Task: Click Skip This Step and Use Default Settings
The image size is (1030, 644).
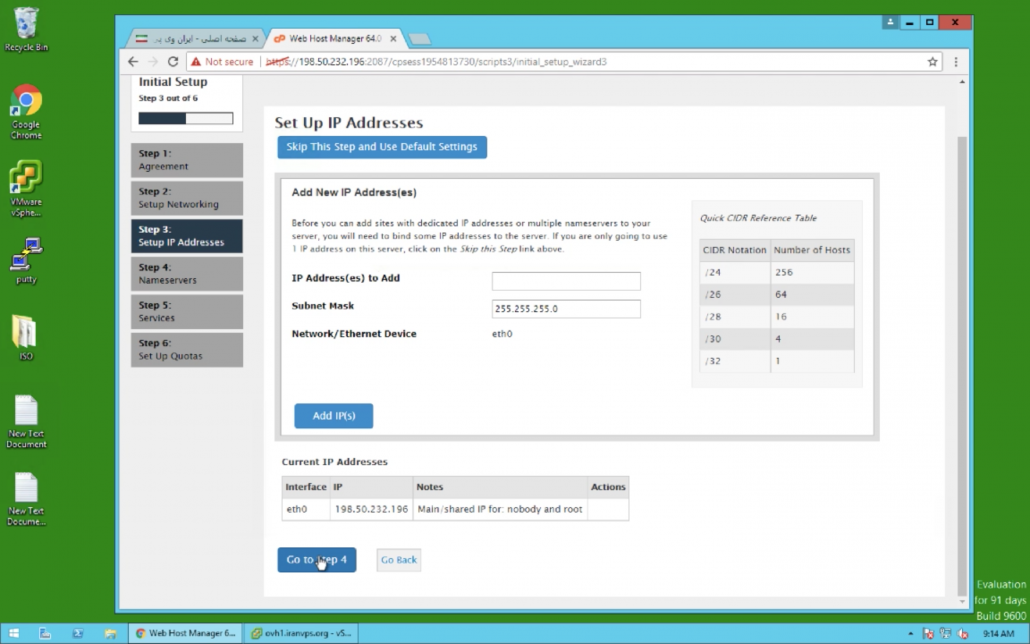Action: point(381,148)
